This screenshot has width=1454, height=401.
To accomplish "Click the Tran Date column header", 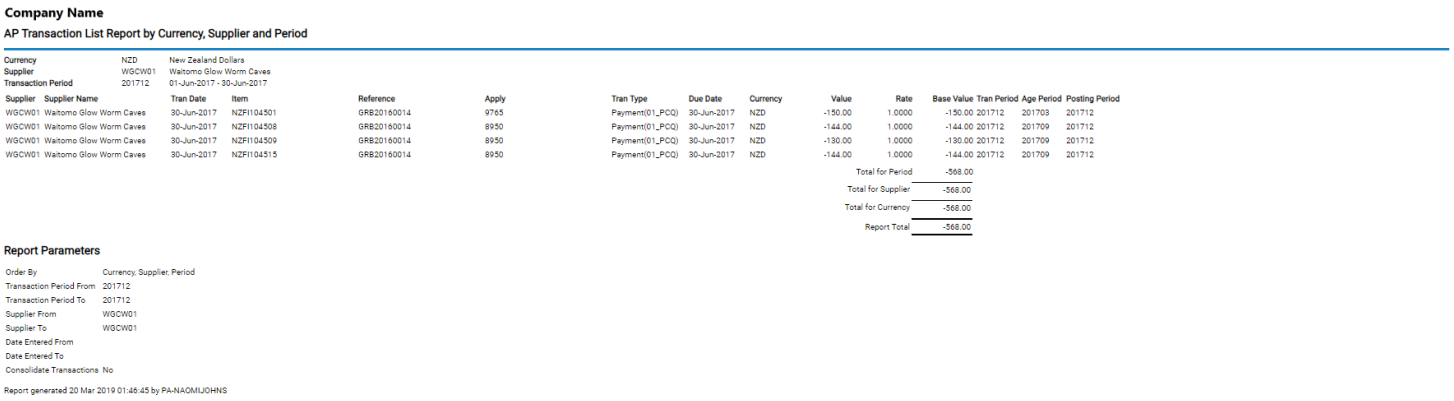I will pyautogui.click(x=188, y=99).
